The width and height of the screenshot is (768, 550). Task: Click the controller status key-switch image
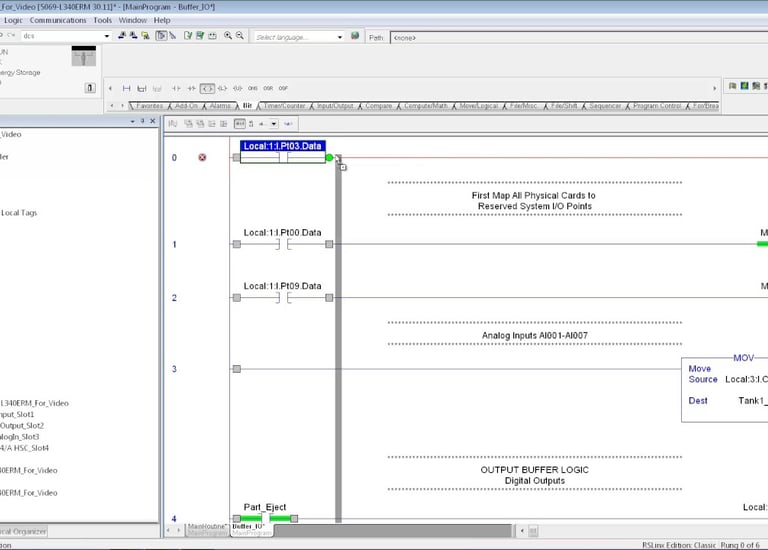[x=84, y=56]
